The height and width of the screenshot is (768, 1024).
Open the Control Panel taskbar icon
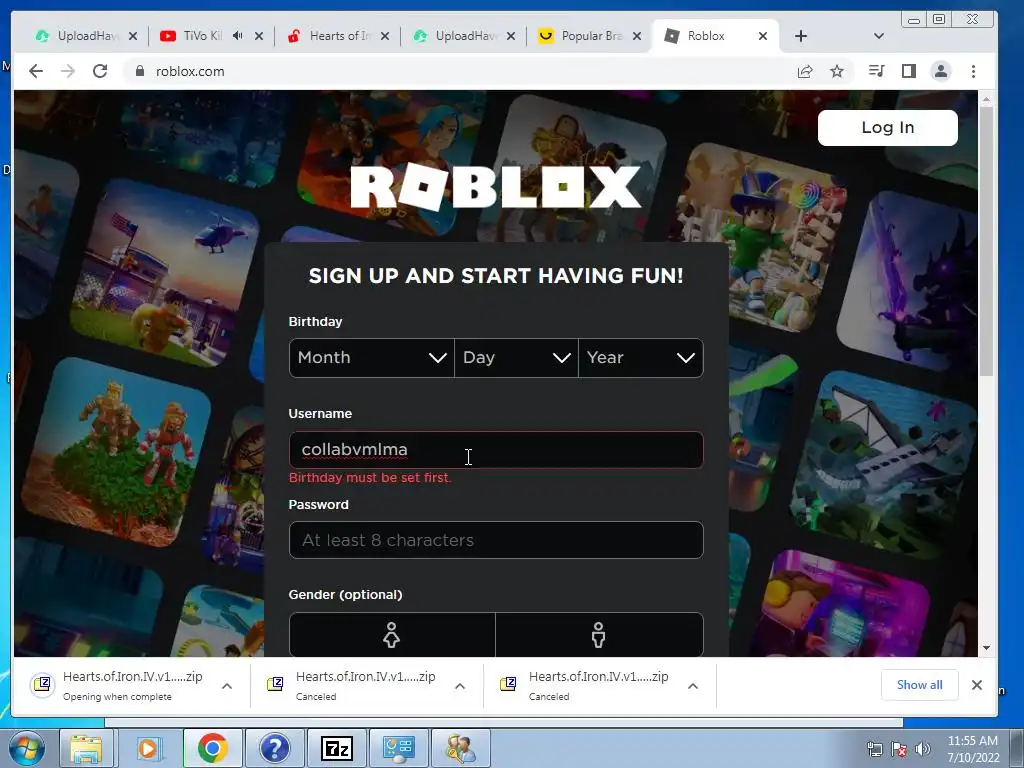[x=398, y=748]
